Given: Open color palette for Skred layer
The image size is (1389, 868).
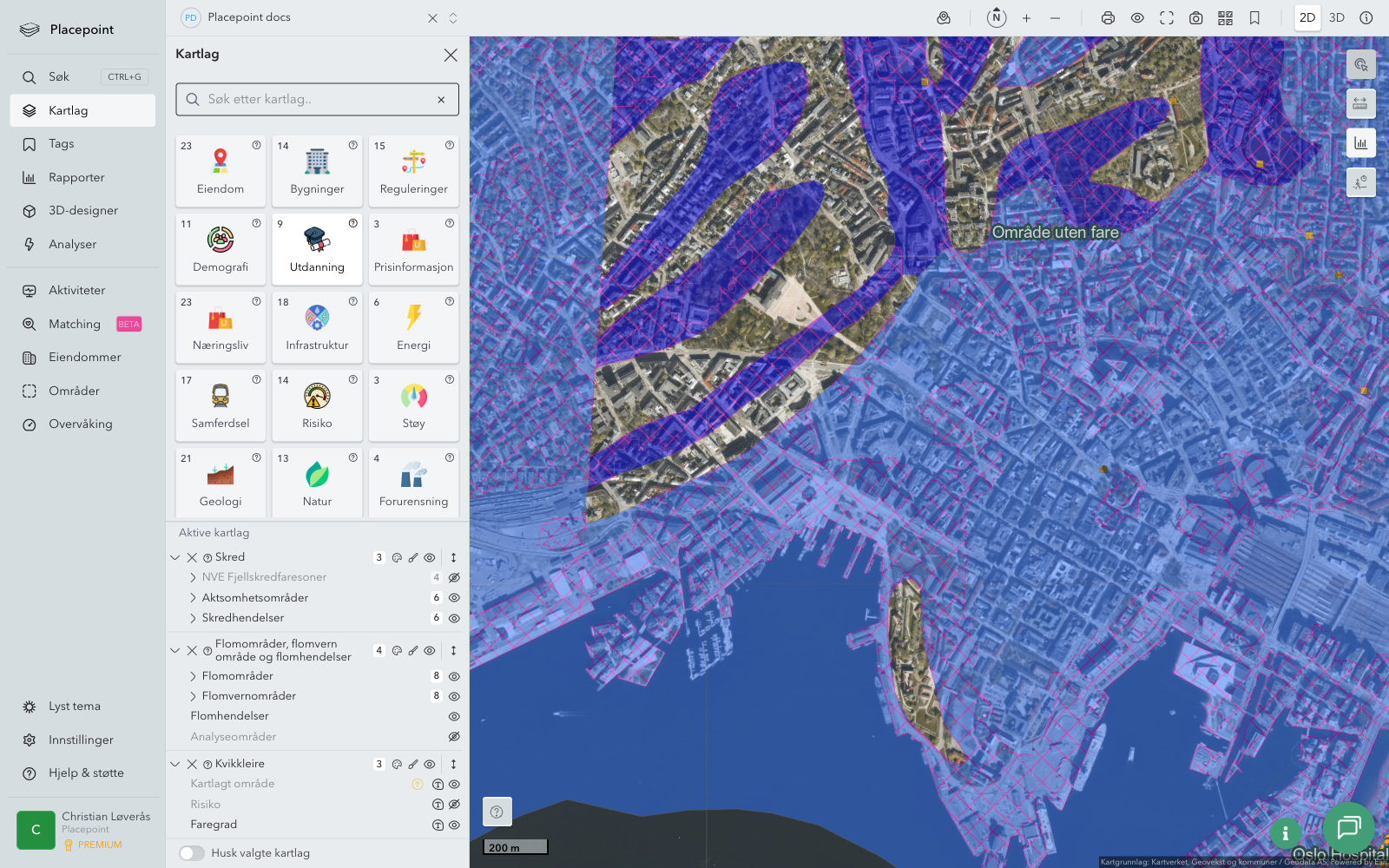Looking at the screenshot, I should click(x=397, y=558).
